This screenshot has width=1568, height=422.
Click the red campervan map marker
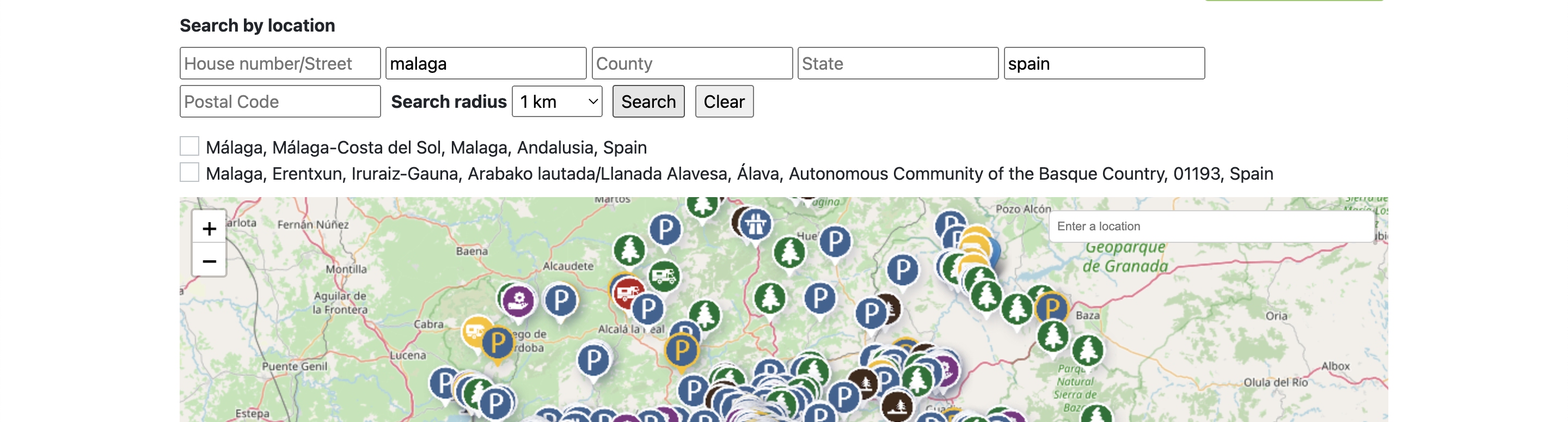pyautogui.click(x=627, y=292)
